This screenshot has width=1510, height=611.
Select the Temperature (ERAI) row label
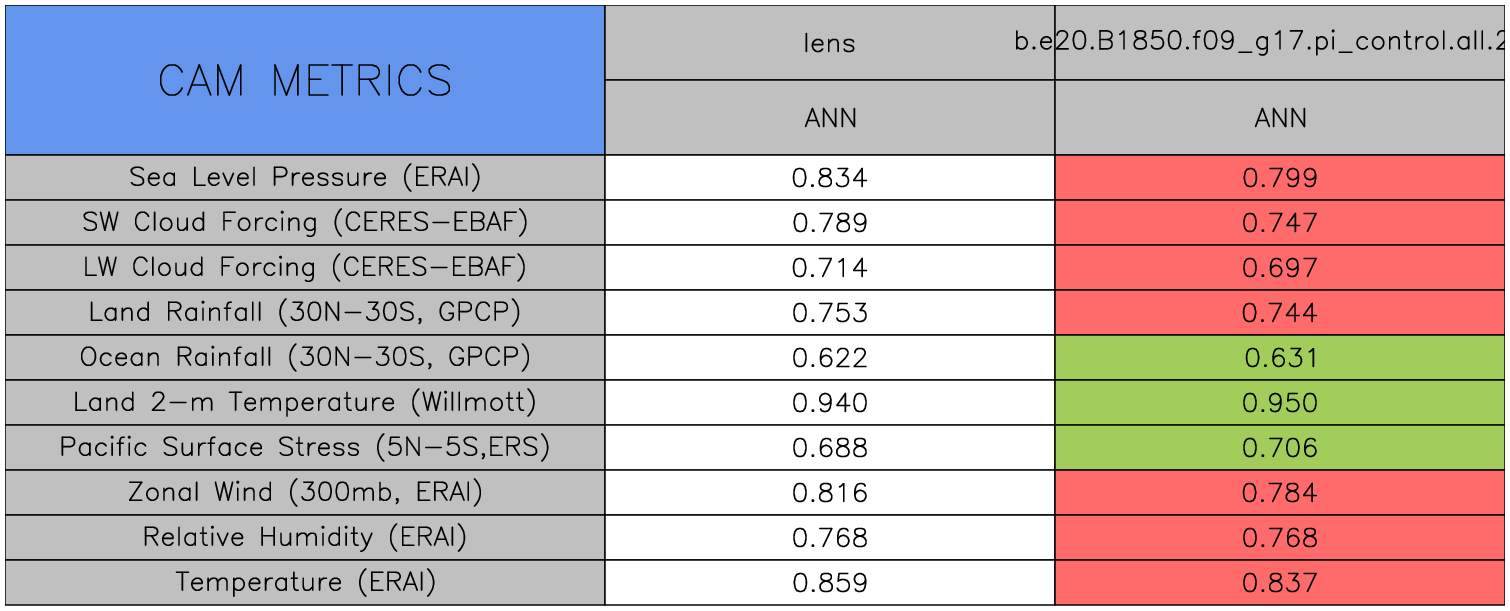[305, 582]
